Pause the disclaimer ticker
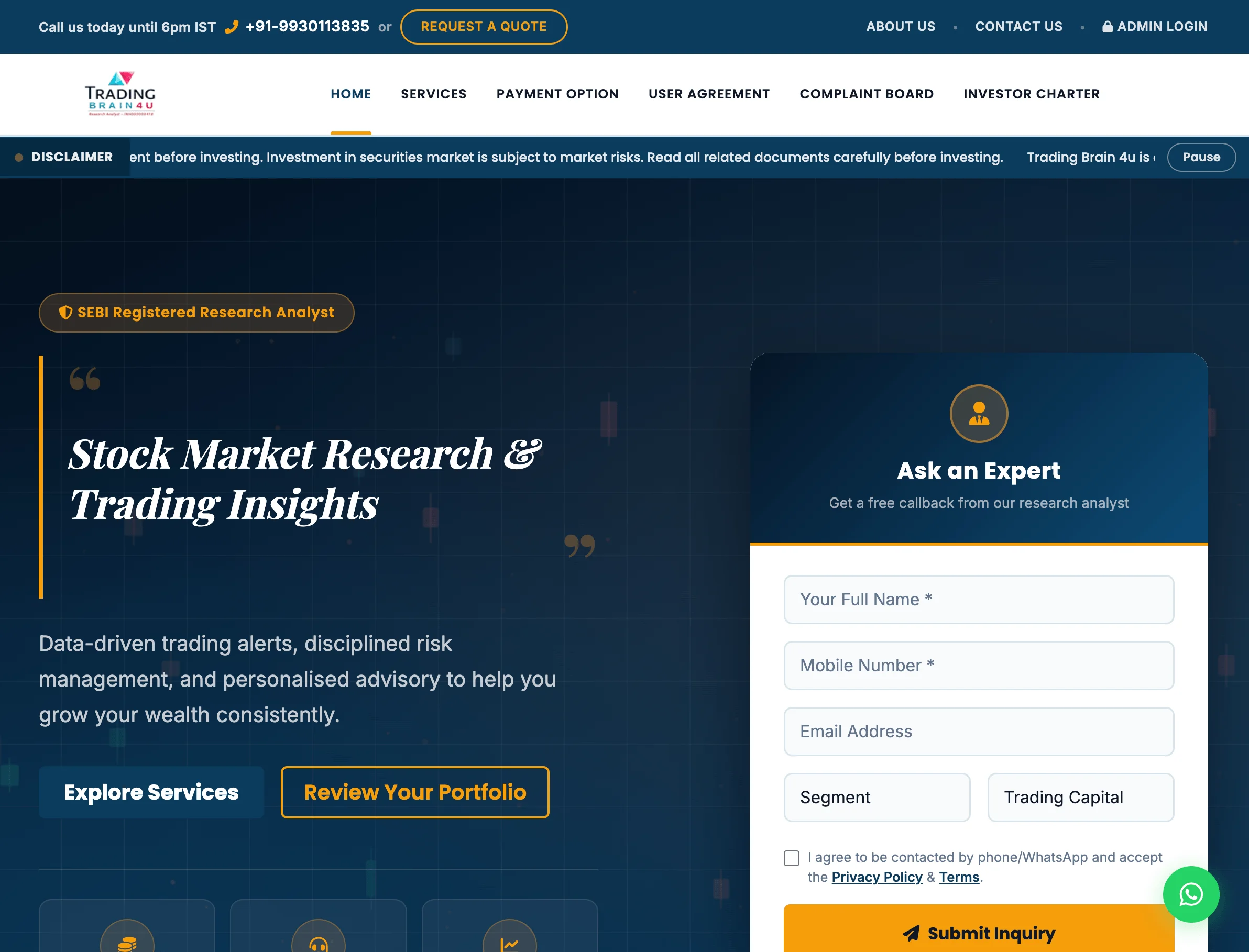Viewport: 1249px width, 952px height. [x=1201, y=157]
